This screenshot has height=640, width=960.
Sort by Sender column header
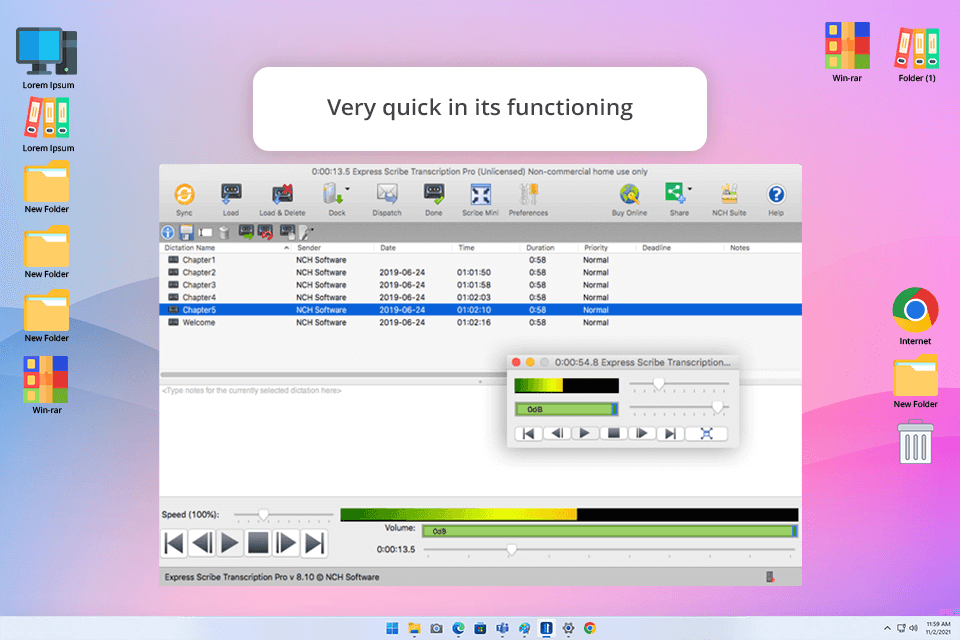[309, 248]
